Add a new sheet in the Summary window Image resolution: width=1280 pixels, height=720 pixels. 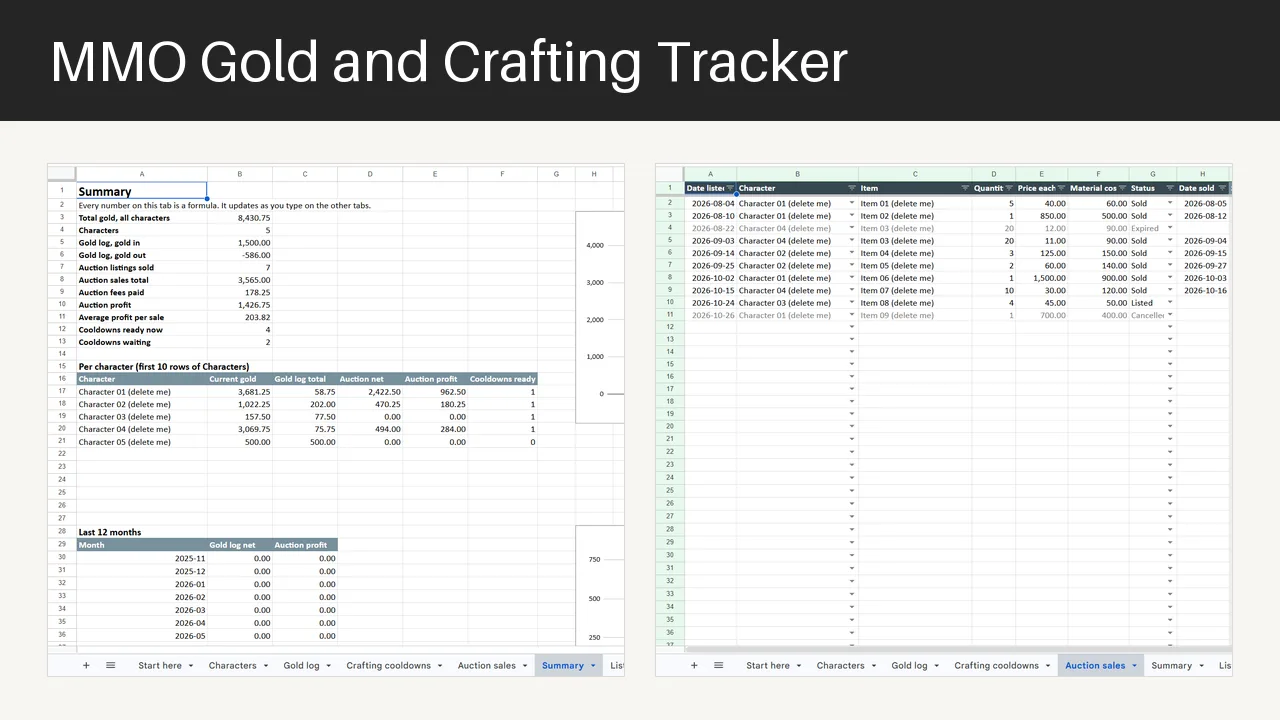[x=86, y=665]
